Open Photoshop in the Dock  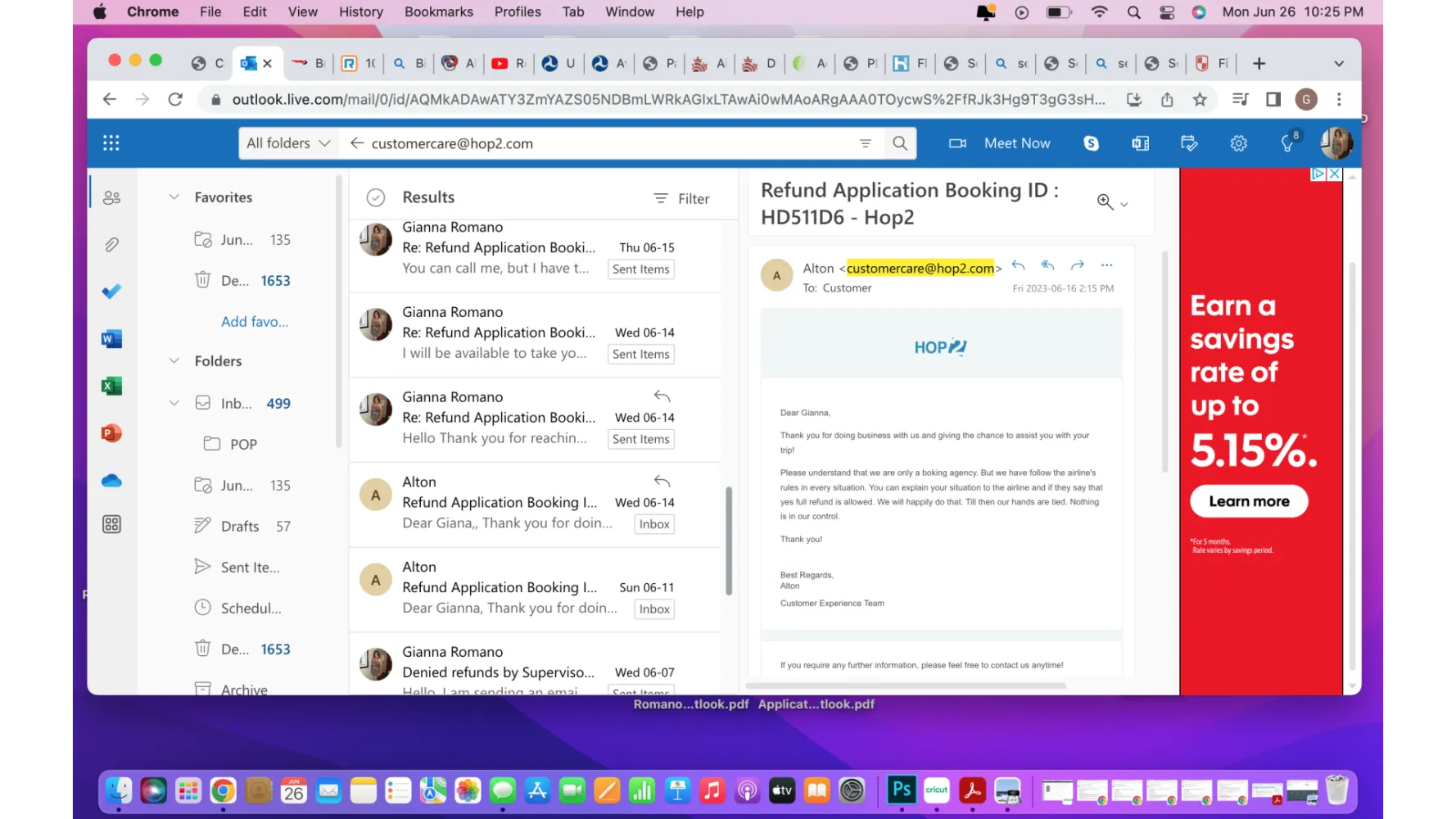pyautogui.click(x=902, y=790)
